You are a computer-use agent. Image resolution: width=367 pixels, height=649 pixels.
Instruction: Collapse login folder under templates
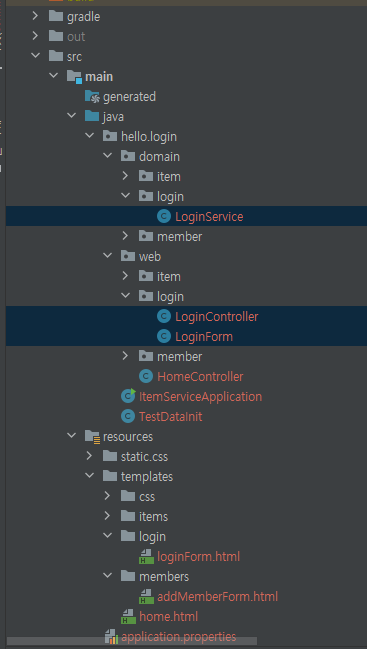pyautogui.click(x=108, y=536)
